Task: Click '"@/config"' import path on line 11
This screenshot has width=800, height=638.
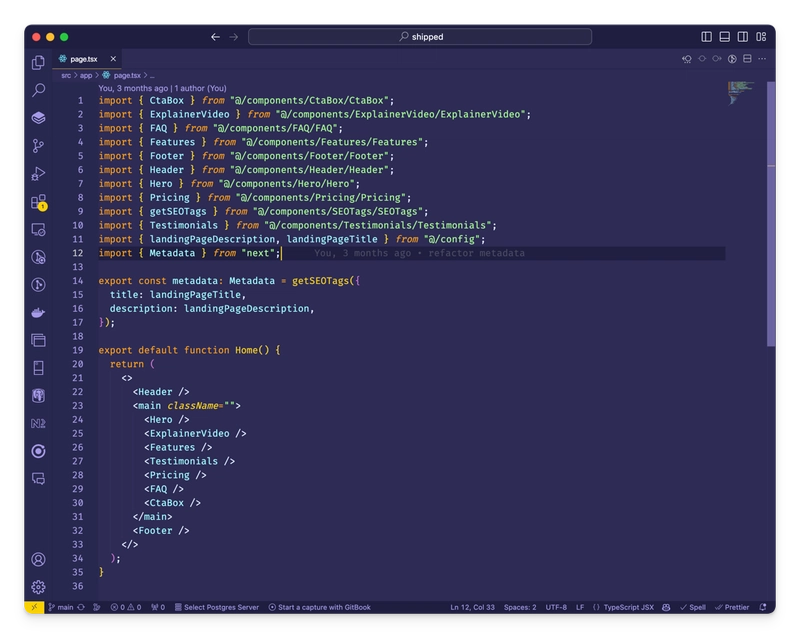Action: 452,239
